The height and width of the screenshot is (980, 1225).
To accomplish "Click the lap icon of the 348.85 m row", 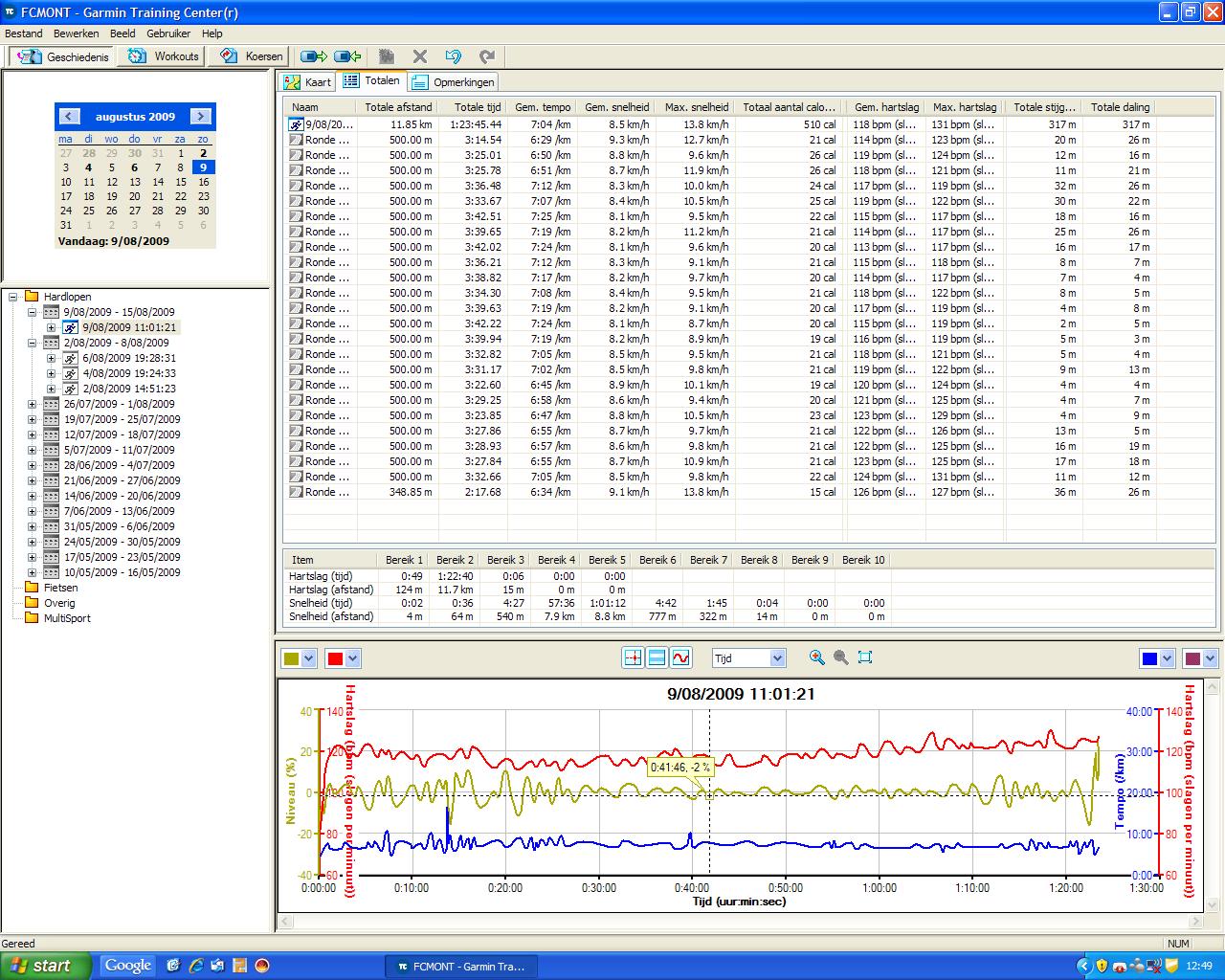I will pos(296,492).
